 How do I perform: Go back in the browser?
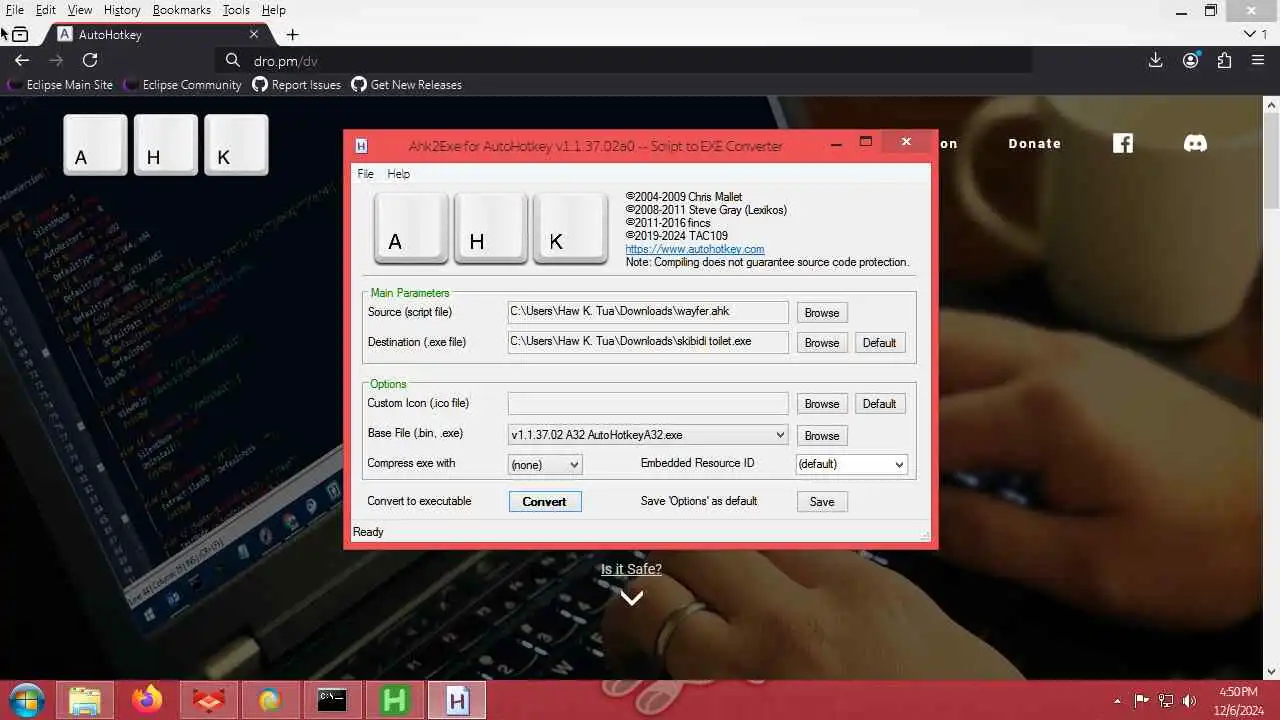click(x=22, y=60)
